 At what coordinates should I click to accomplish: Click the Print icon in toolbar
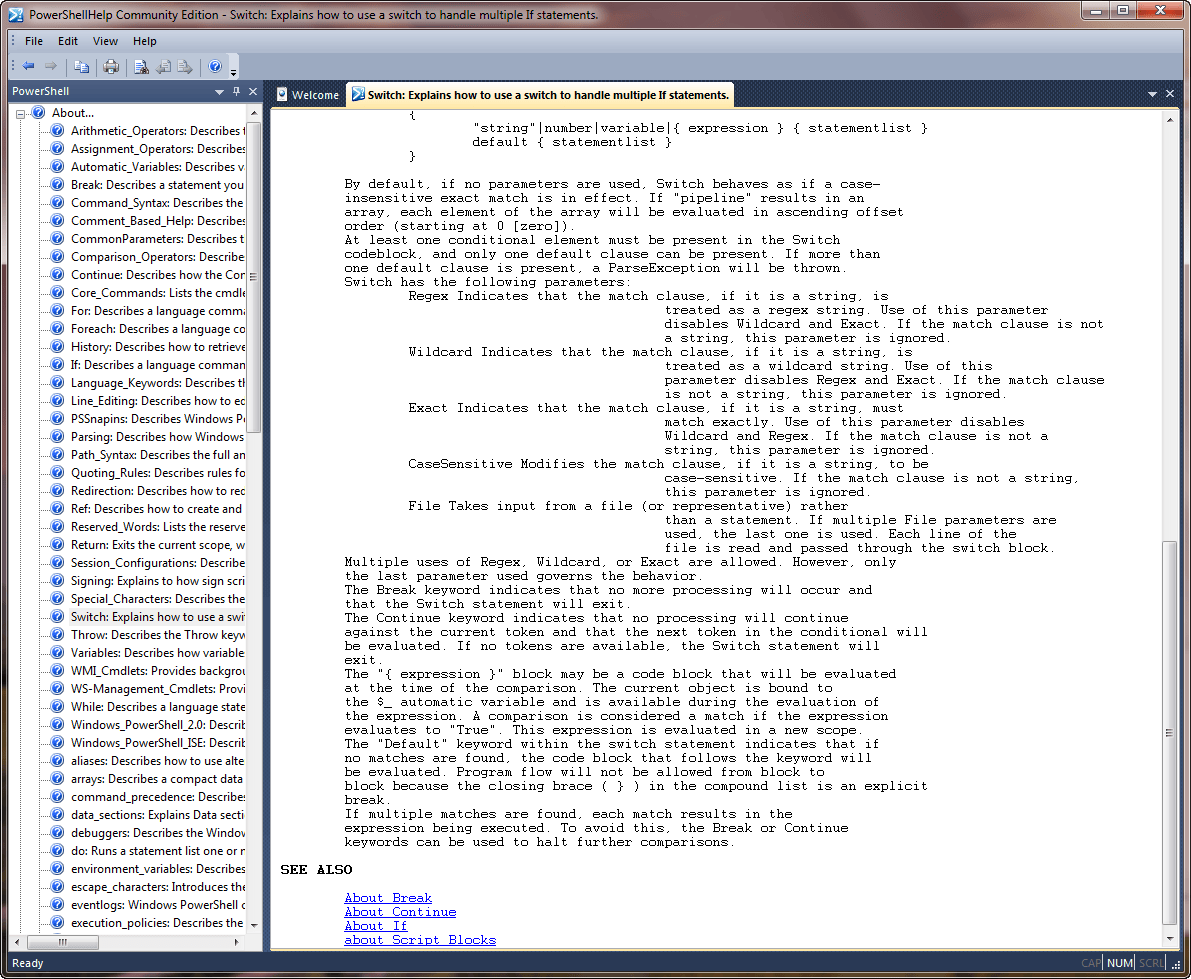[111, 67]
